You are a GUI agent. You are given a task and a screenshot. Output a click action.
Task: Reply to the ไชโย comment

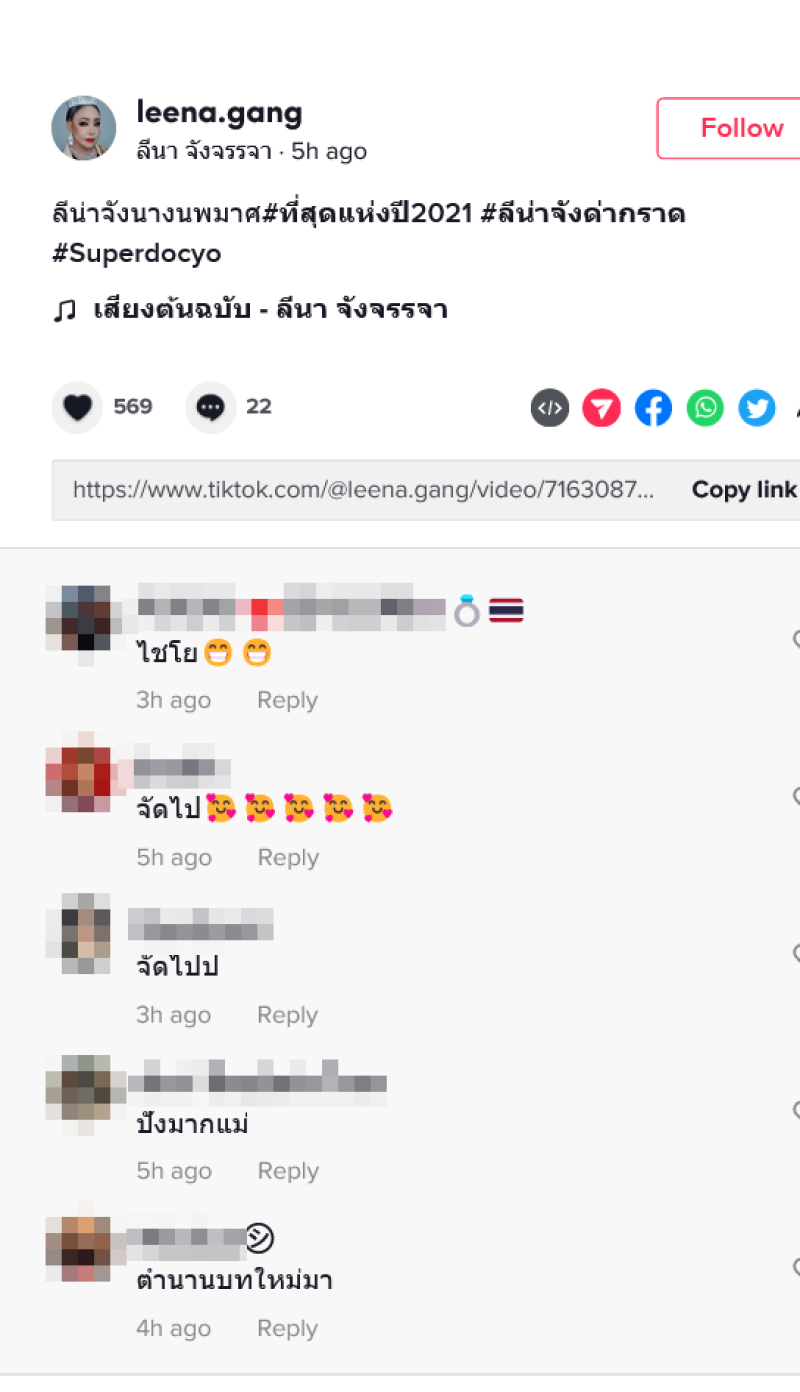click(287, 700)
